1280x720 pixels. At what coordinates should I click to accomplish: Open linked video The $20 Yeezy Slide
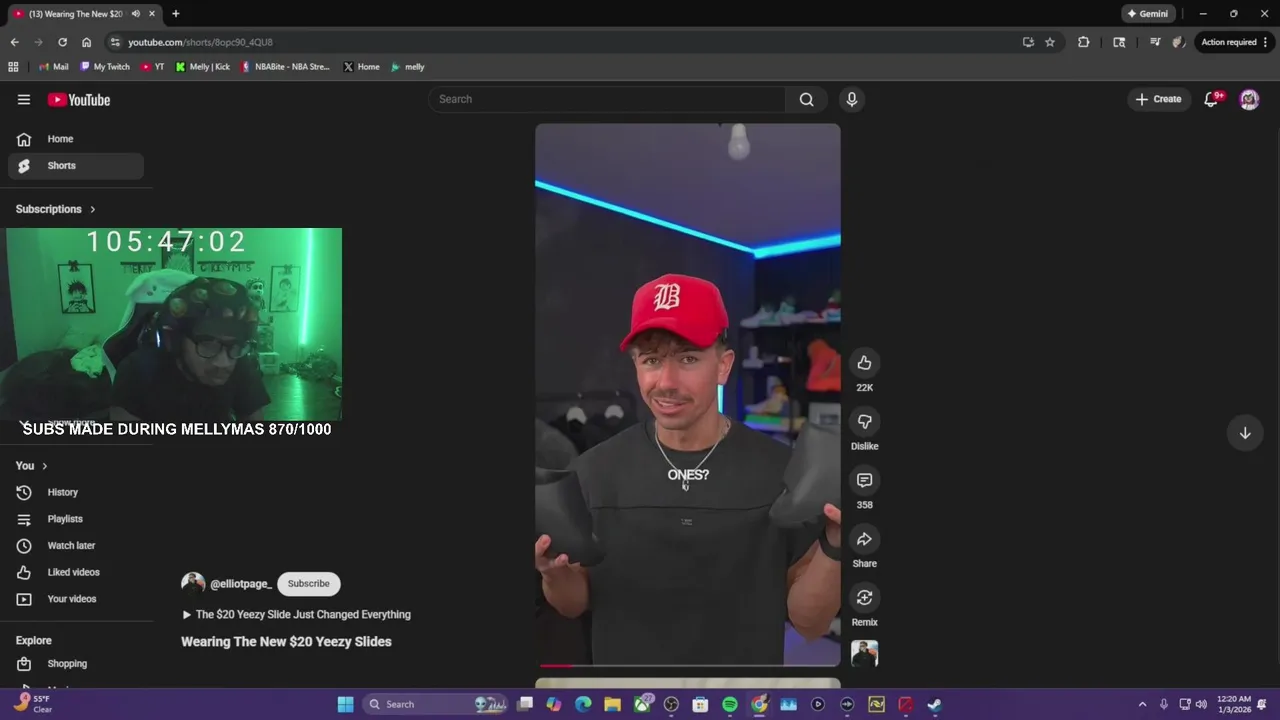296,615
